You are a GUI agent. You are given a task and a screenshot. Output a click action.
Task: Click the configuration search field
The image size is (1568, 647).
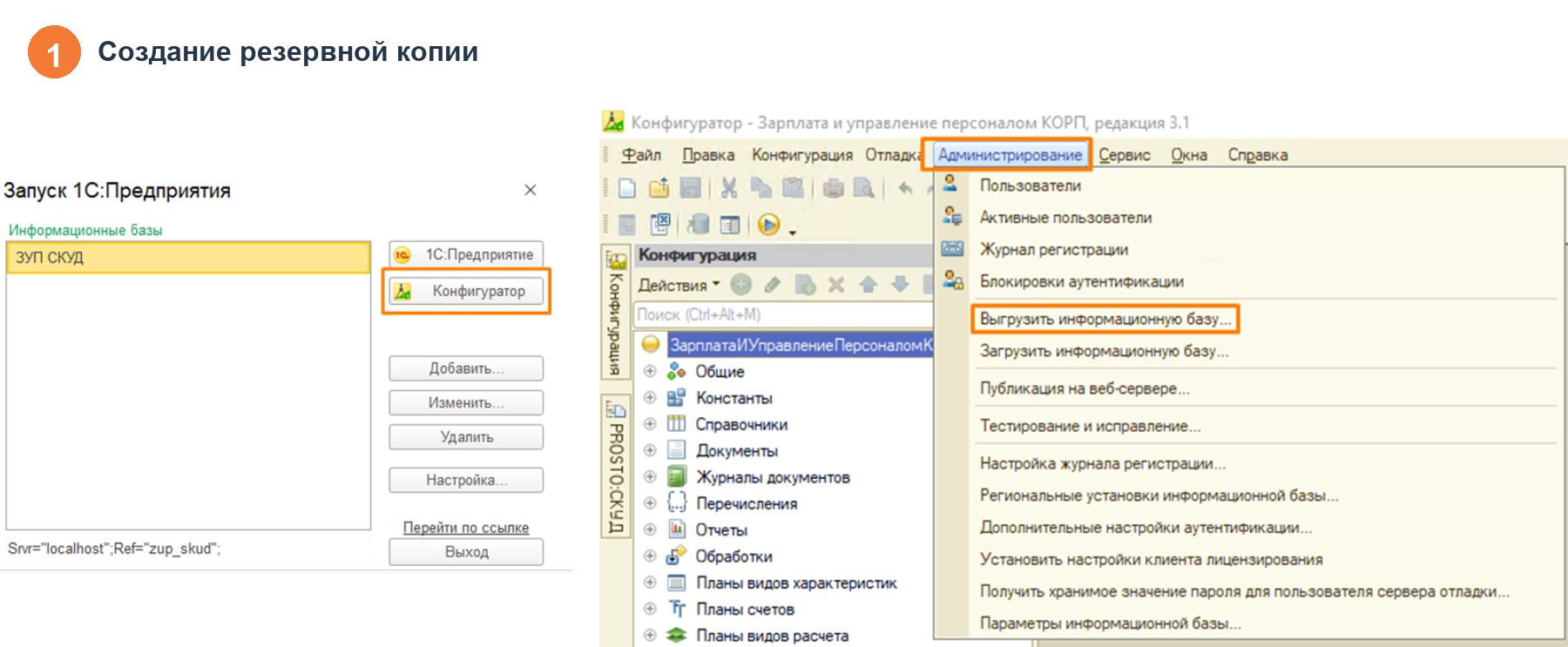784,314
